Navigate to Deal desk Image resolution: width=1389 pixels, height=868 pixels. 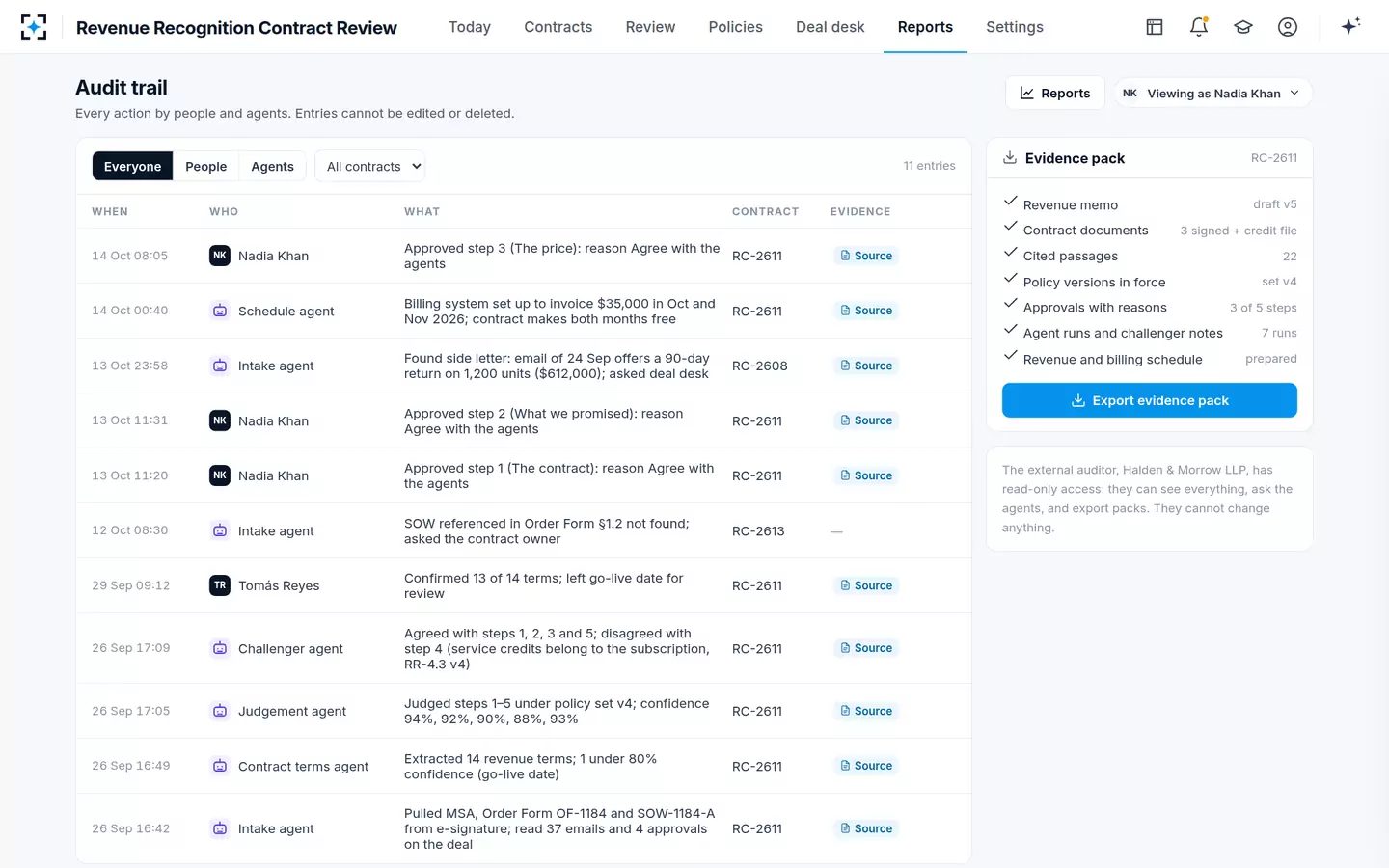831,27
